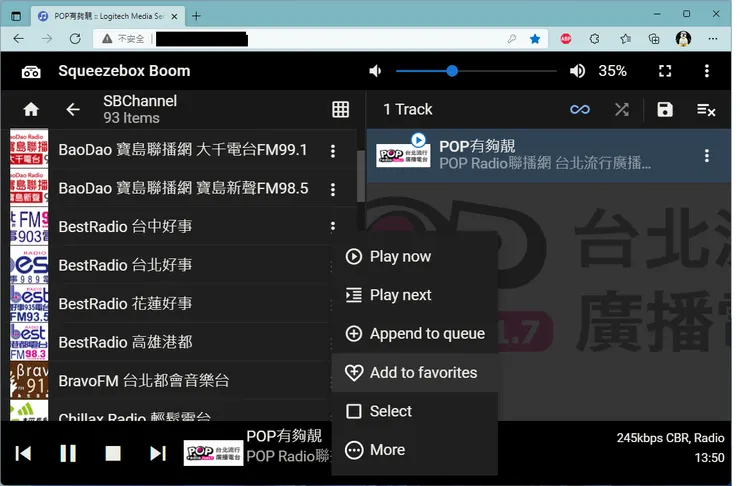This screenshot has width=740, height=486.
Task: Click the not-secure site warning indicator
Action: [123, 39]
